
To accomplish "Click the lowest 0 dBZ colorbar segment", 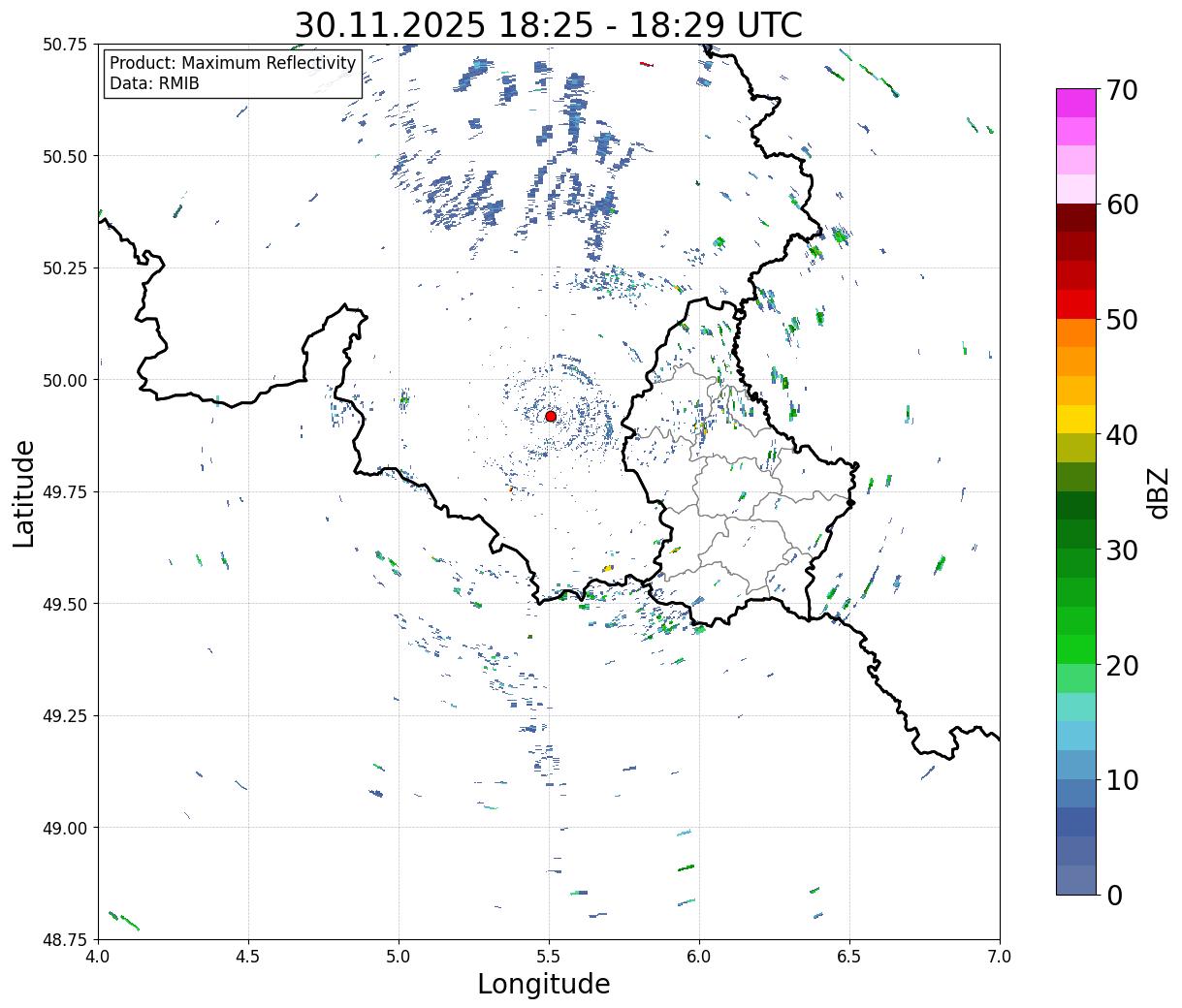I will coord(1075,879).
